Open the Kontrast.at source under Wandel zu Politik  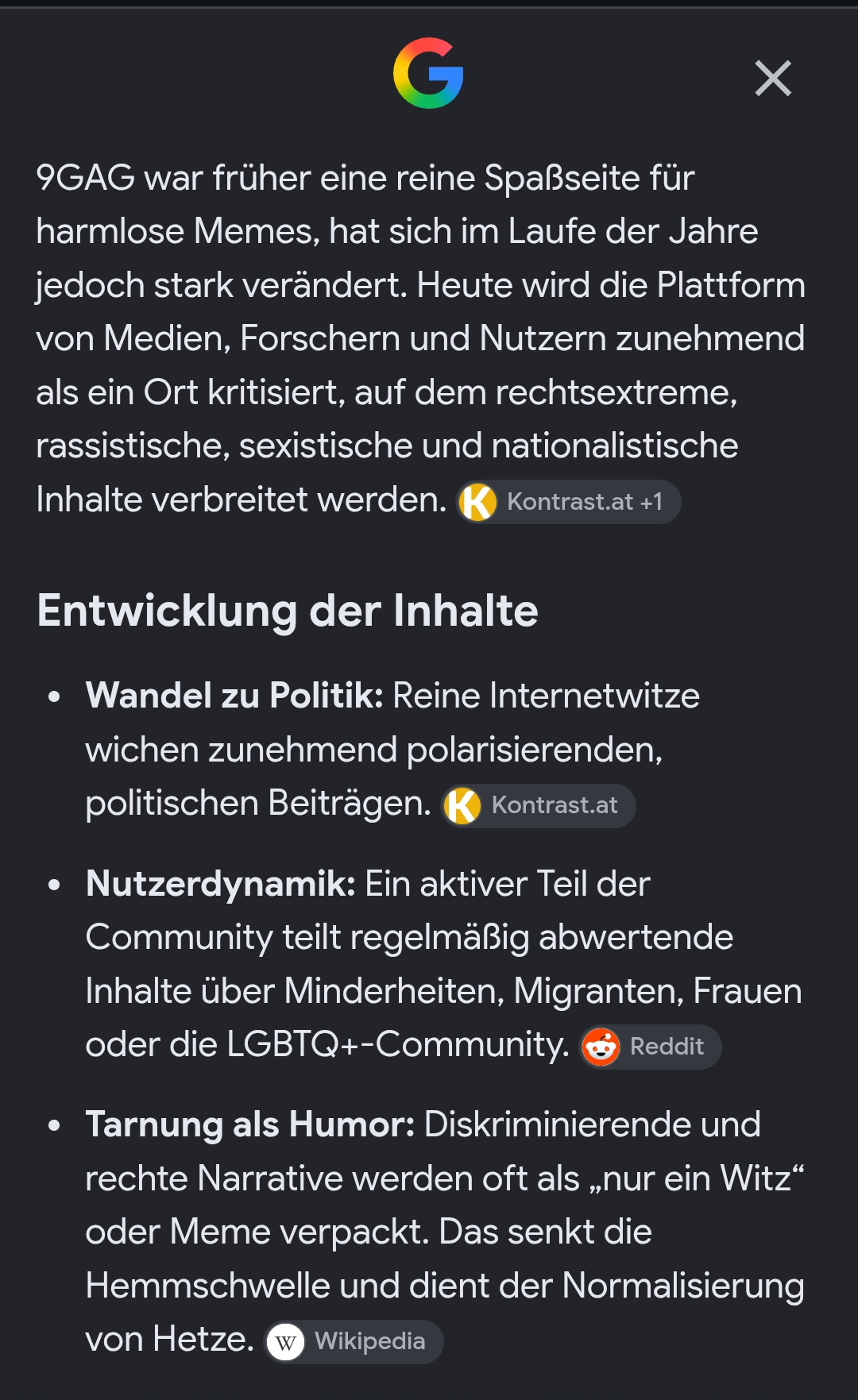(x=539, y=806)
